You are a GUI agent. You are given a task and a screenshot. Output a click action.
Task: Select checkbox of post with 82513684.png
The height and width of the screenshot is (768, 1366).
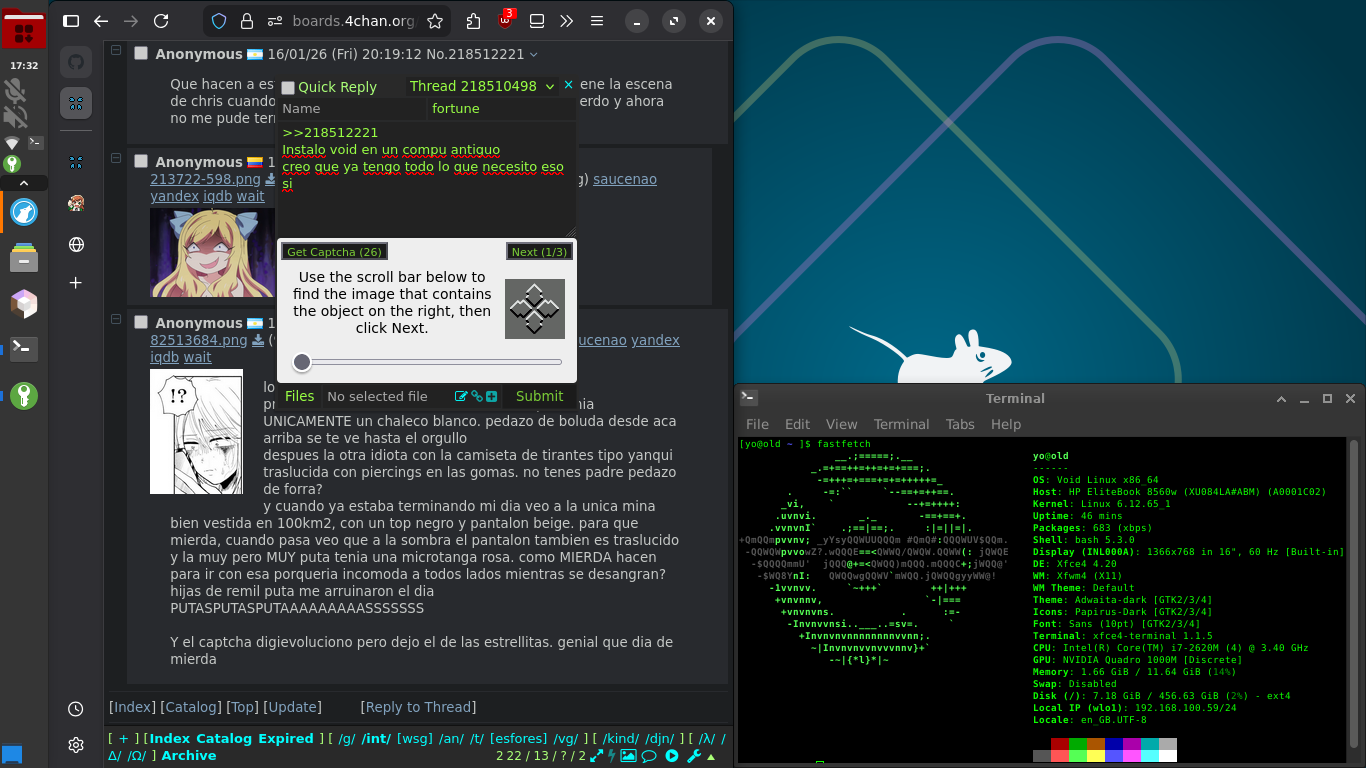pos(141,323)
